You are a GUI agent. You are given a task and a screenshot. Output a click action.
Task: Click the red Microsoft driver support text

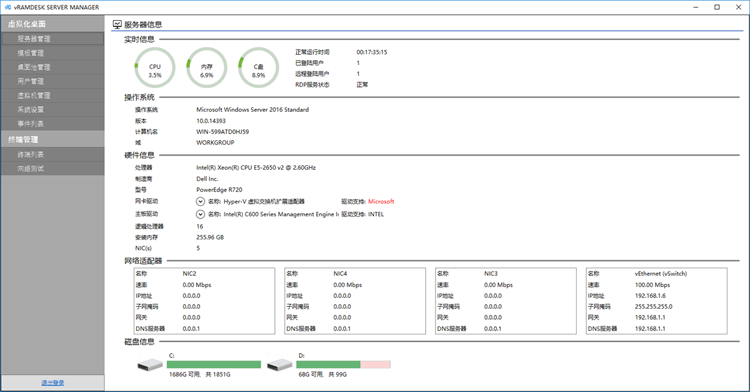(381, 202)
